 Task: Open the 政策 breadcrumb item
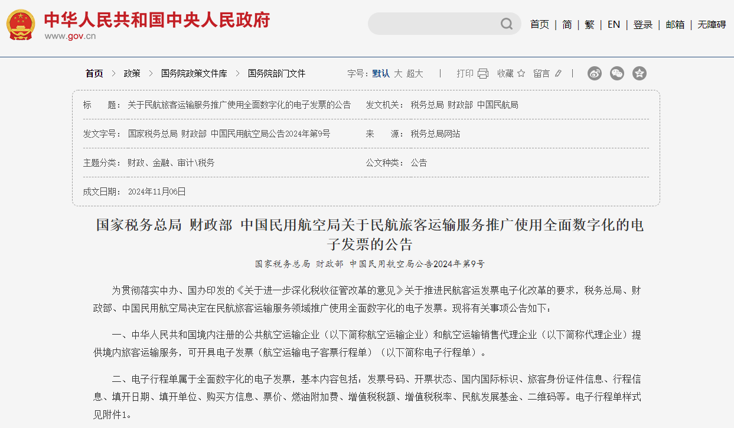[132, 73]
